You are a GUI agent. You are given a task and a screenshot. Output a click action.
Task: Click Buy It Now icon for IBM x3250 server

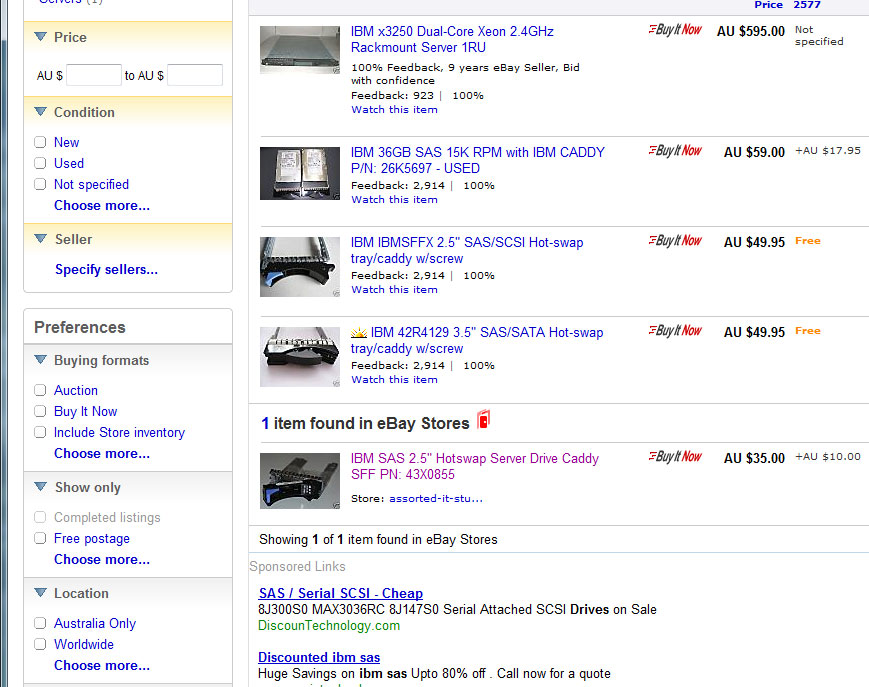click(675, 30)
